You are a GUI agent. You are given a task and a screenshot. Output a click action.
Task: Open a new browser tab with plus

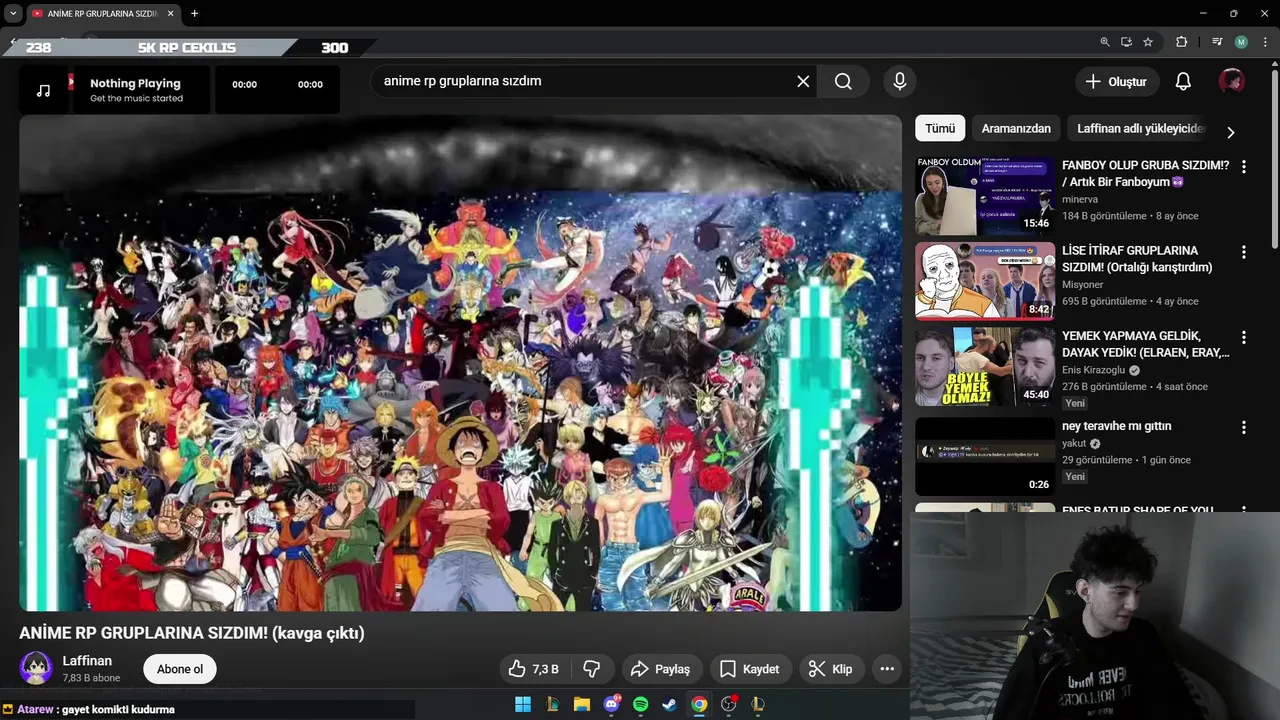coord(194,13)
